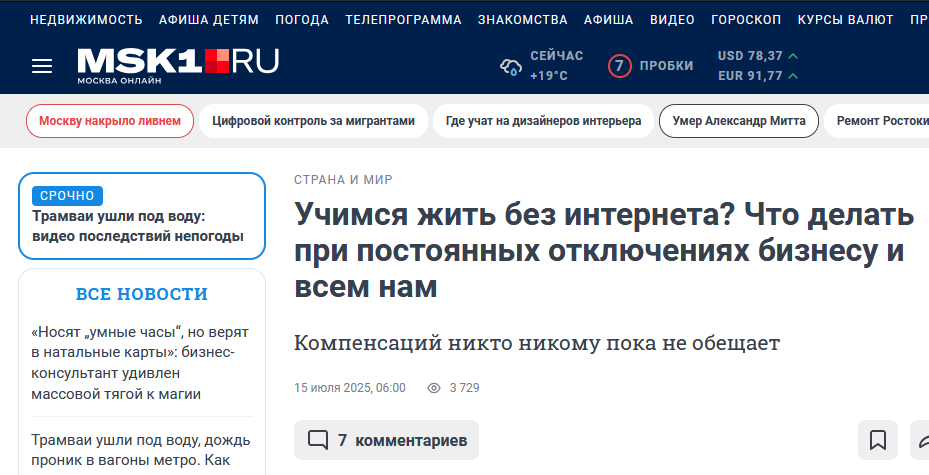Viewport: 929px width, 475px height.
Task: Open the rainy weather cloud icon
Action: 511,66
